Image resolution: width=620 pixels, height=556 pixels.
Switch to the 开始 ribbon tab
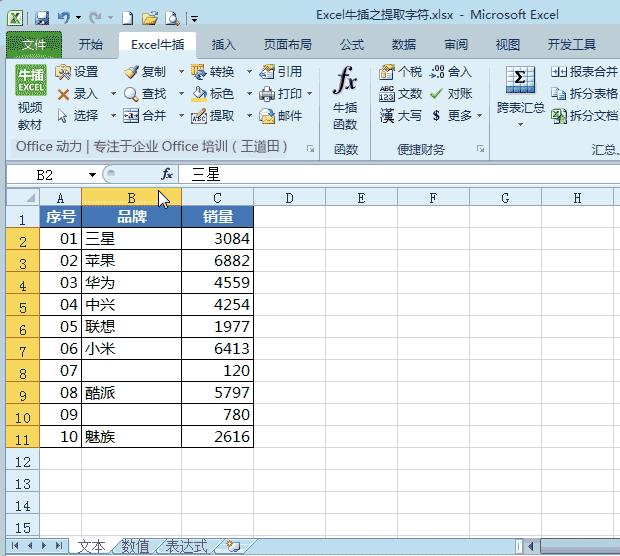pos(91,45)
